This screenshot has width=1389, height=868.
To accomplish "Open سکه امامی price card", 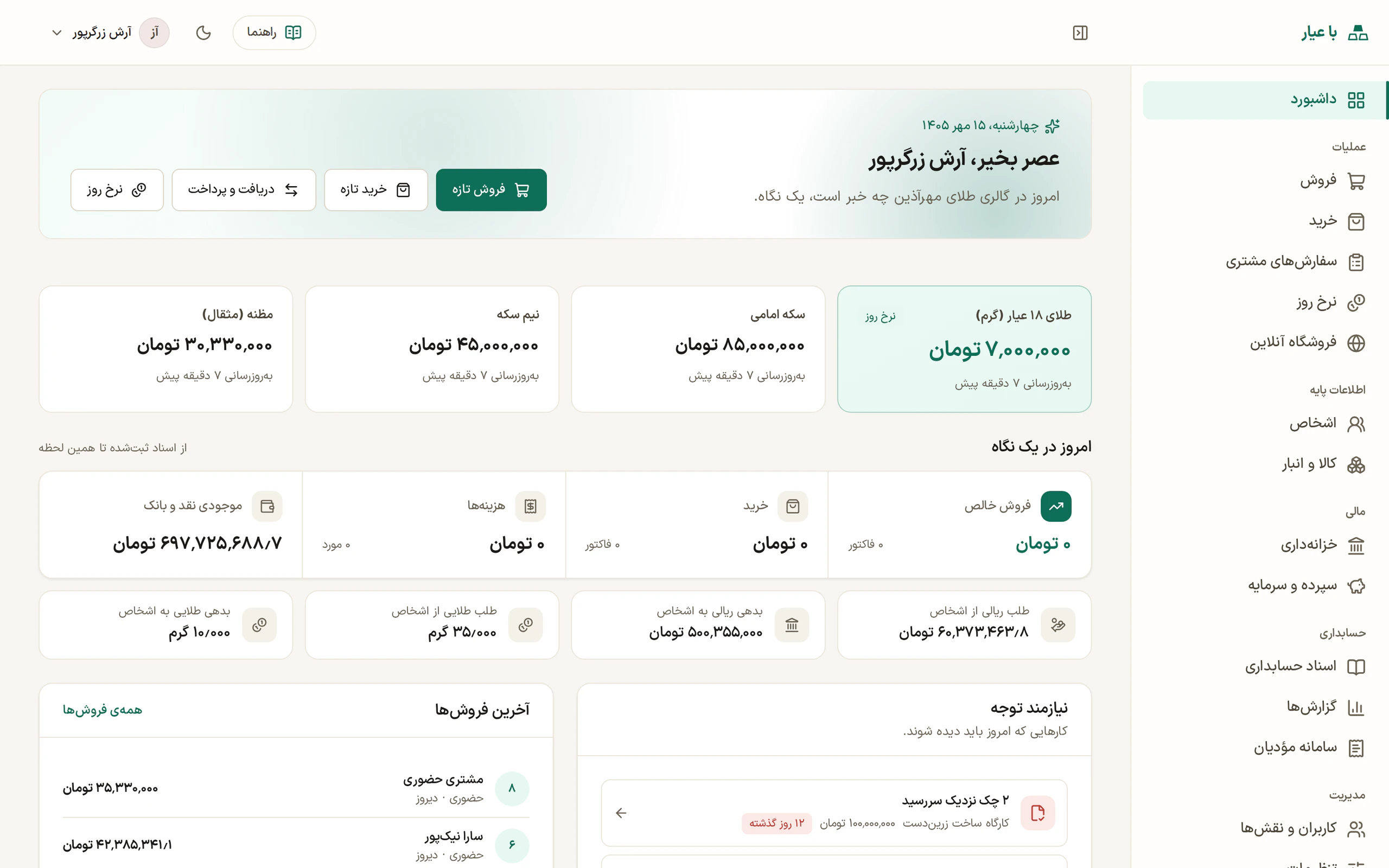I will tap(698, 349).
